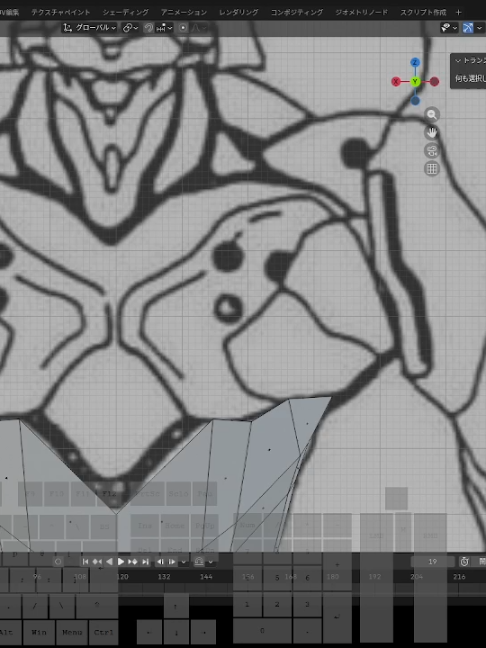The image size is (486, 648).
Task: Click the current frame field showing 19
Action: 433,562
